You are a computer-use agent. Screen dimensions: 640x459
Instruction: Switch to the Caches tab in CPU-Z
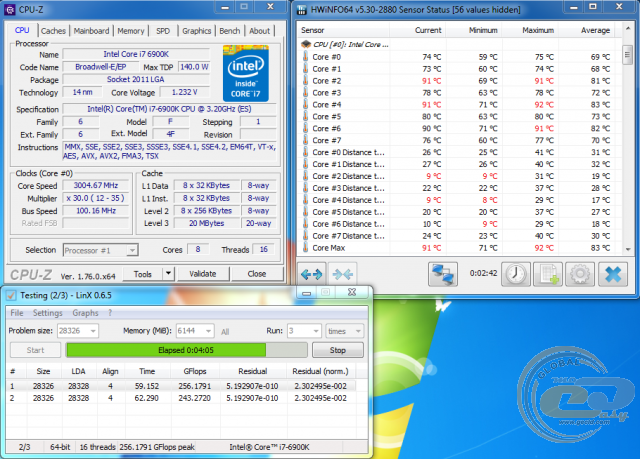[53, 31]
